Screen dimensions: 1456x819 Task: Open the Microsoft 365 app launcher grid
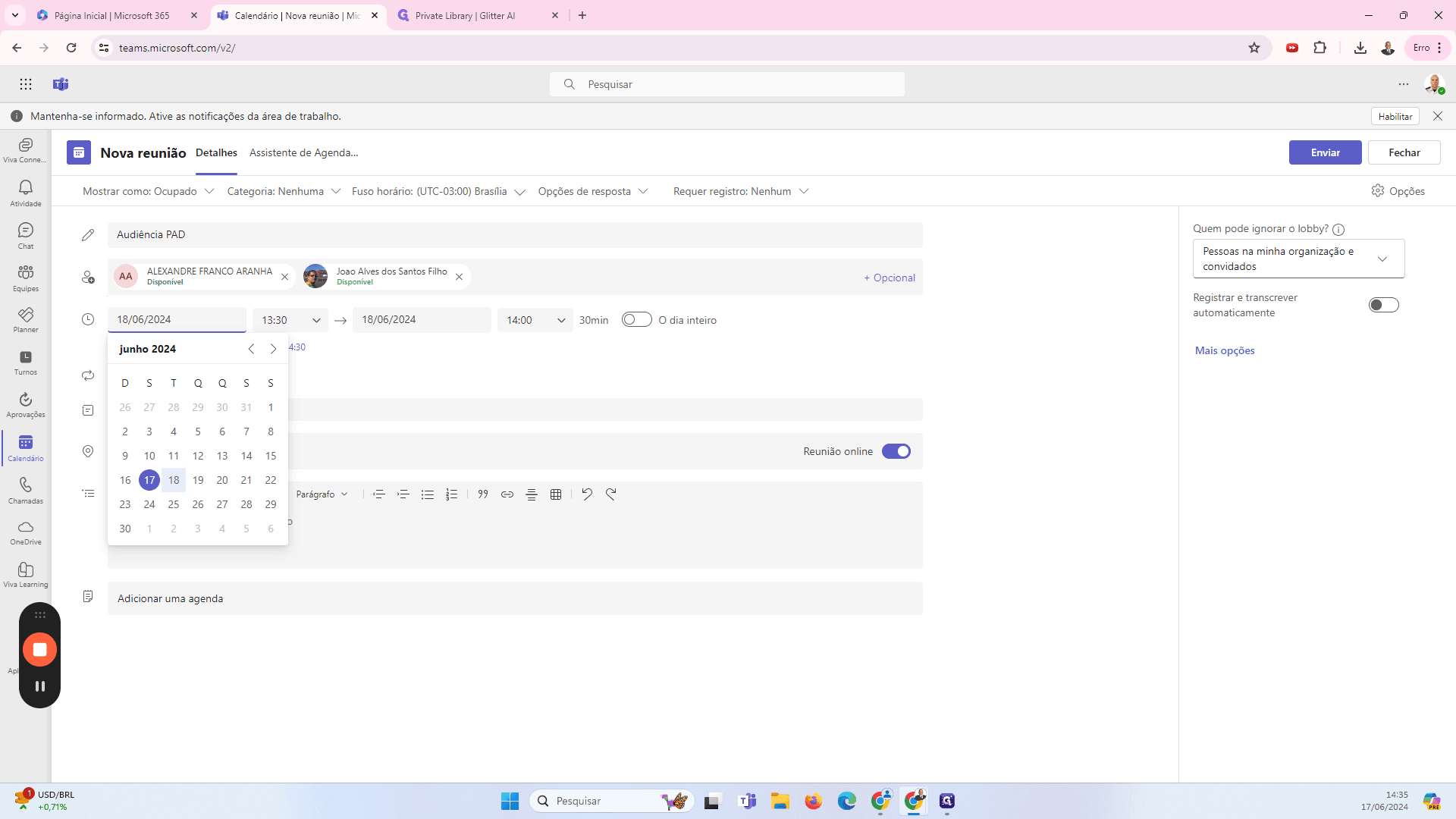[26, 84]
